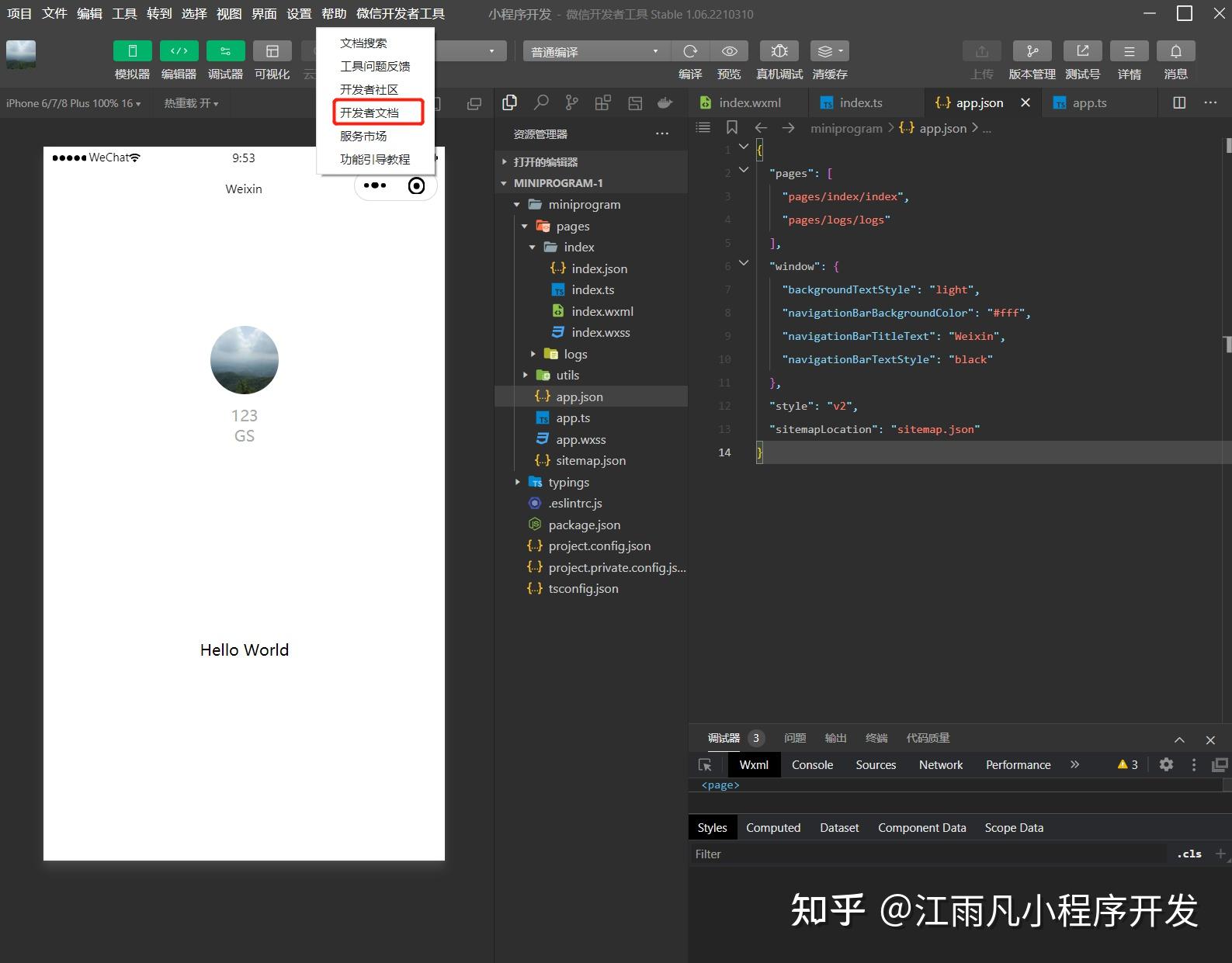Start real device debugging icon
Image resolution: width=1232 pixels, height=963 pixels.
tap(779, 51)
